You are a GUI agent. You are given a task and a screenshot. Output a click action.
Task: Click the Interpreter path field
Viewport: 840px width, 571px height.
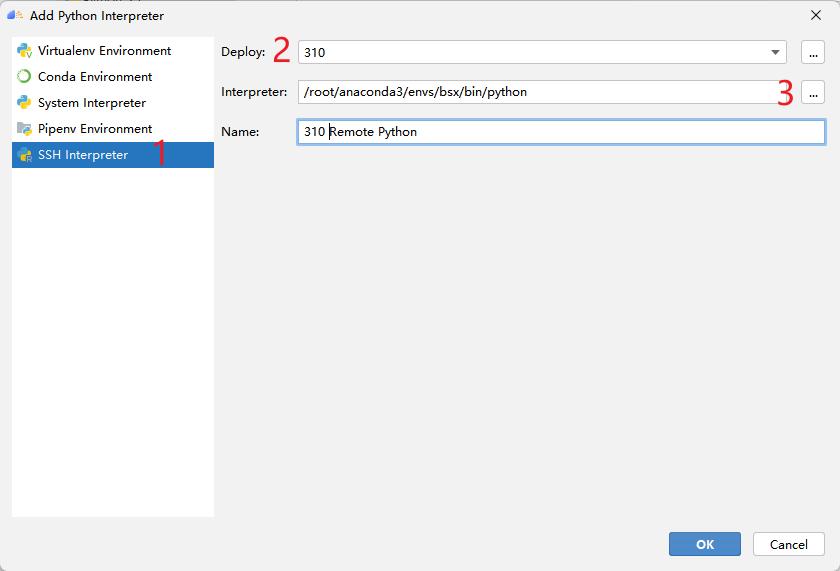pos(542,92)
